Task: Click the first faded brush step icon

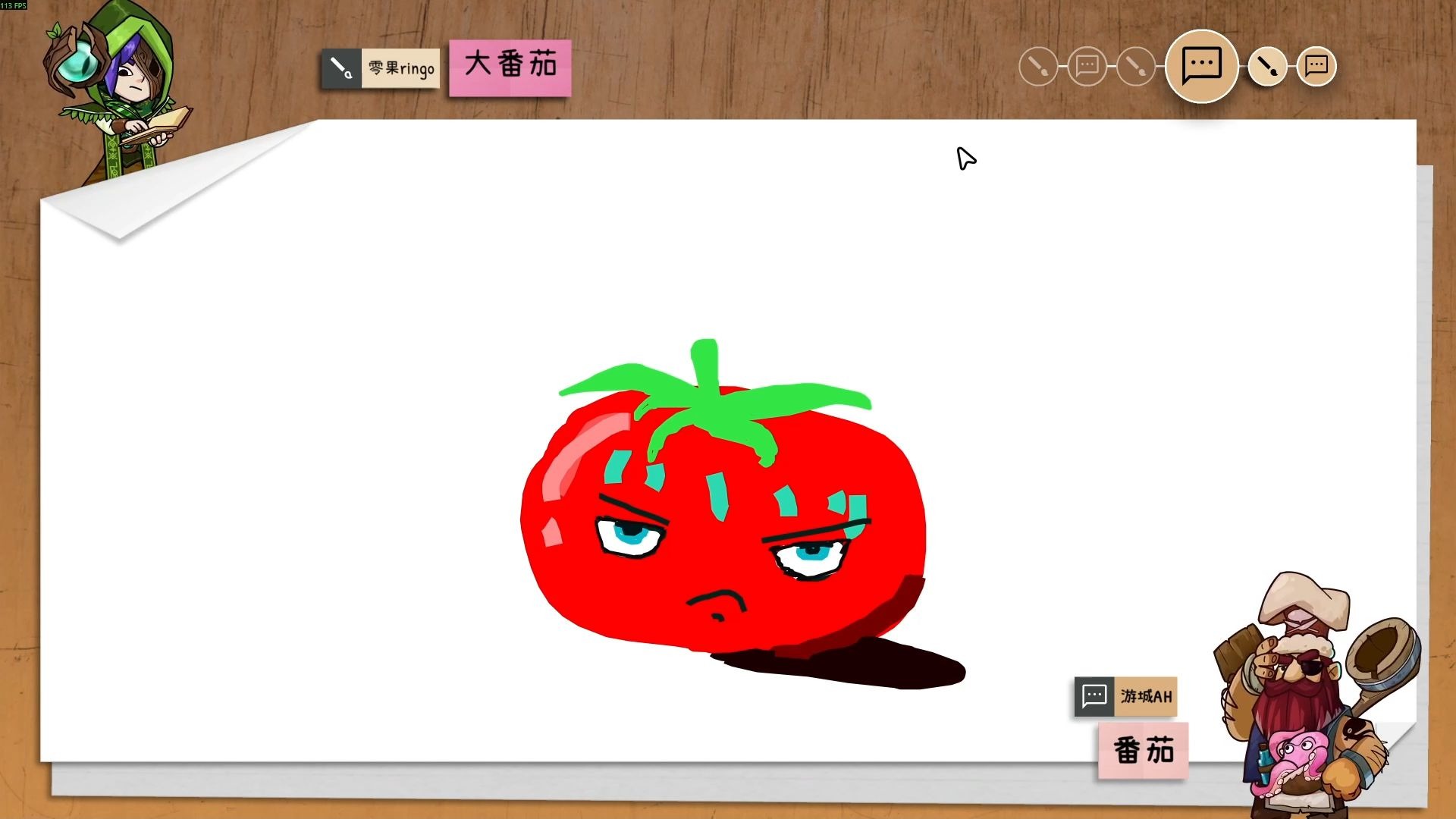Action: [x=1038, y=67]
